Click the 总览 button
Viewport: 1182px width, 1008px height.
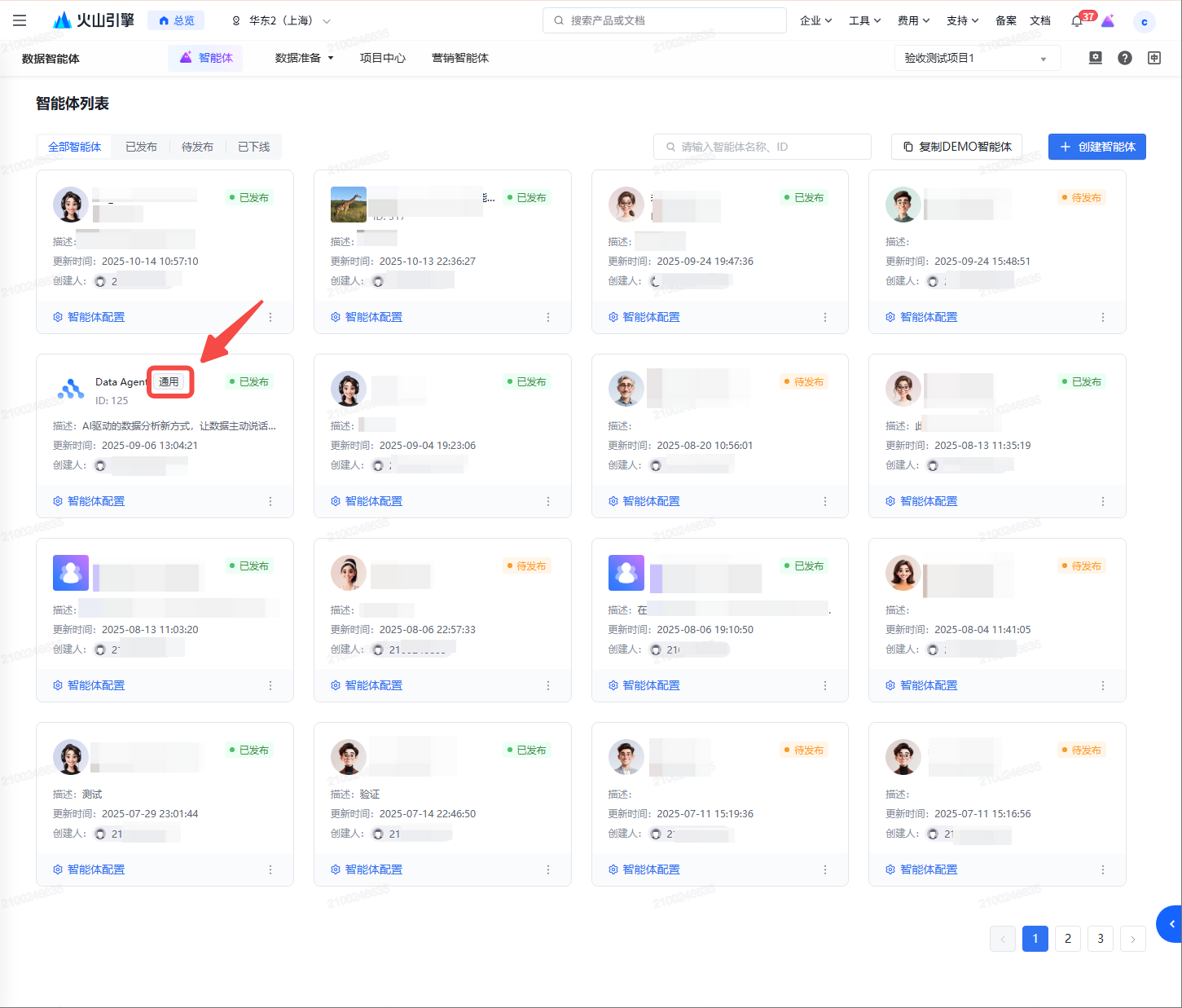pyautogui.click(x=176, y=20)
